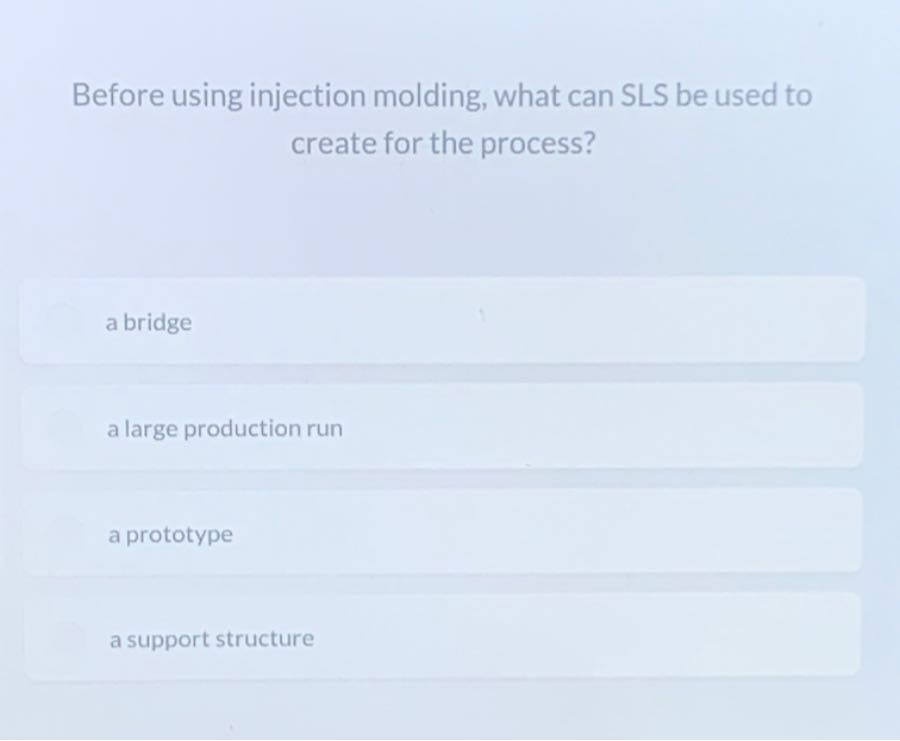900x741 pixels.
Task: Click the "a support structure" text label
Action: click(211, 639)
